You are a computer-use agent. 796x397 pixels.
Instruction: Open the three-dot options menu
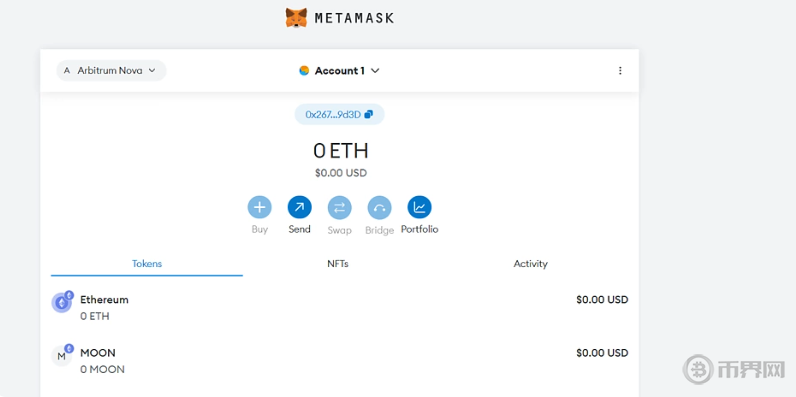[x=620, y=71]
